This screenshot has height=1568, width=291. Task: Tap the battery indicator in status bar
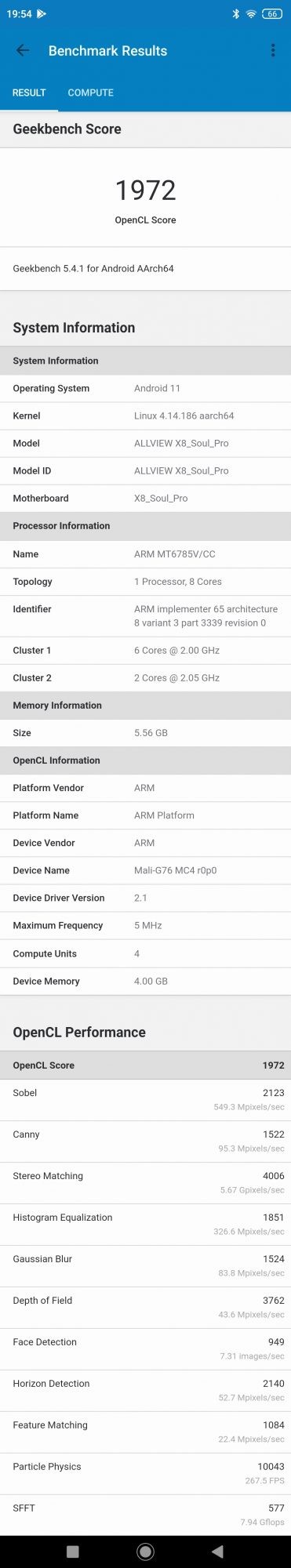coord(272,14)
